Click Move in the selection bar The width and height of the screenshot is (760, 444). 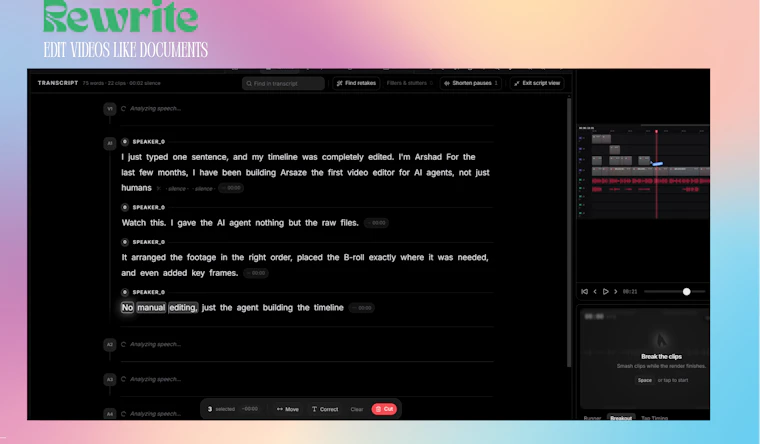287,409
